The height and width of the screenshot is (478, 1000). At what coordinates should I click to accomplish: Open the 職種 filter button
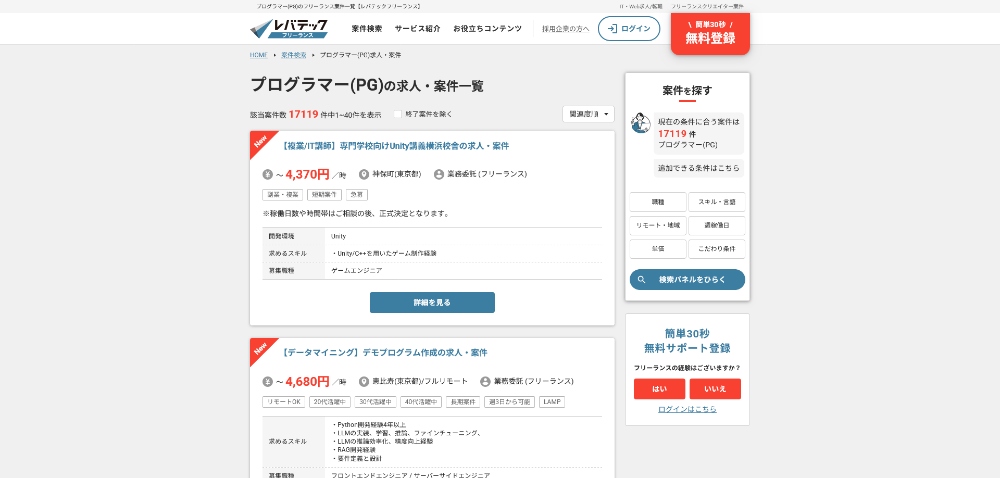tap(658, 202)
